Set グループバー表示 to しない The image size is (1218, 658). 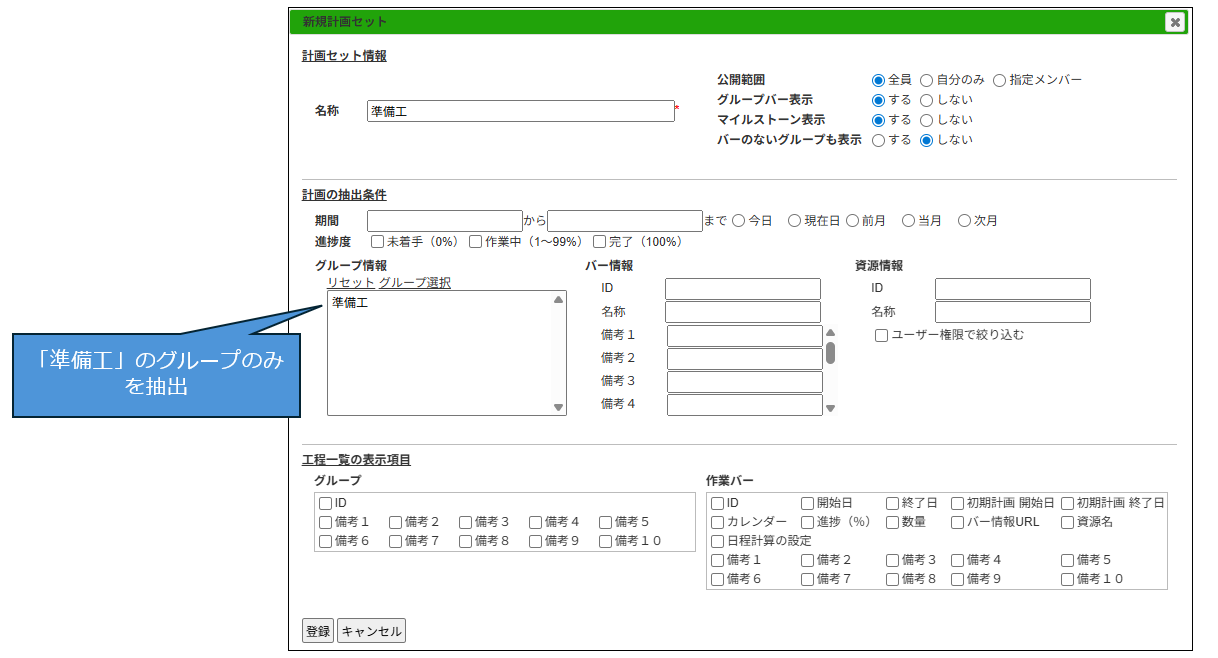[927, 100]
